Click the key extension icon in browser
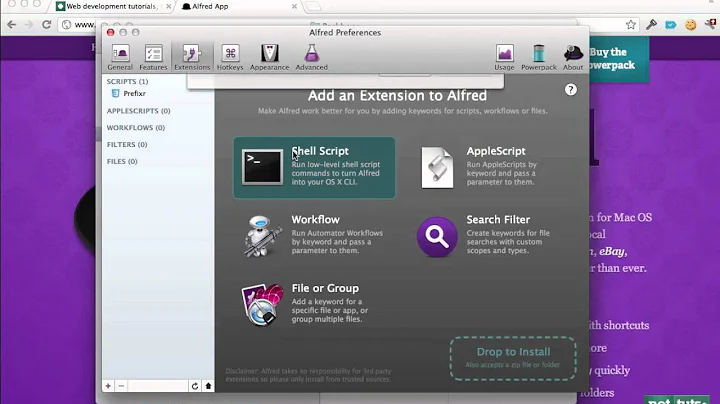Image resolution: width=720 pixels, height=404 pixels. click(x=651, y=25)
